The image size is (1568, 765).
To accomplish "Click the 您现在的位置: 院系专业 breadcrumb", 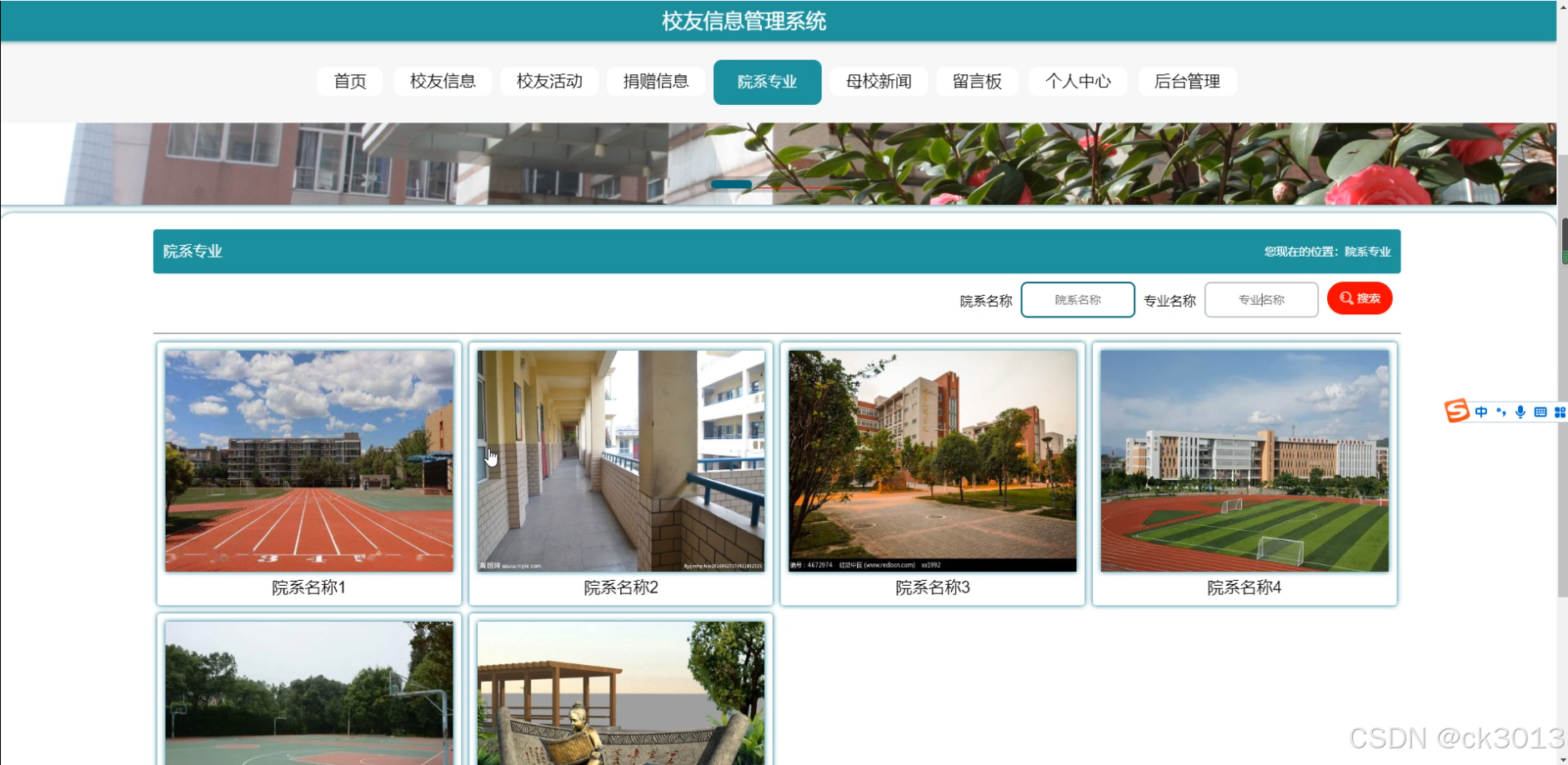I will click(x=1327, y=252).
